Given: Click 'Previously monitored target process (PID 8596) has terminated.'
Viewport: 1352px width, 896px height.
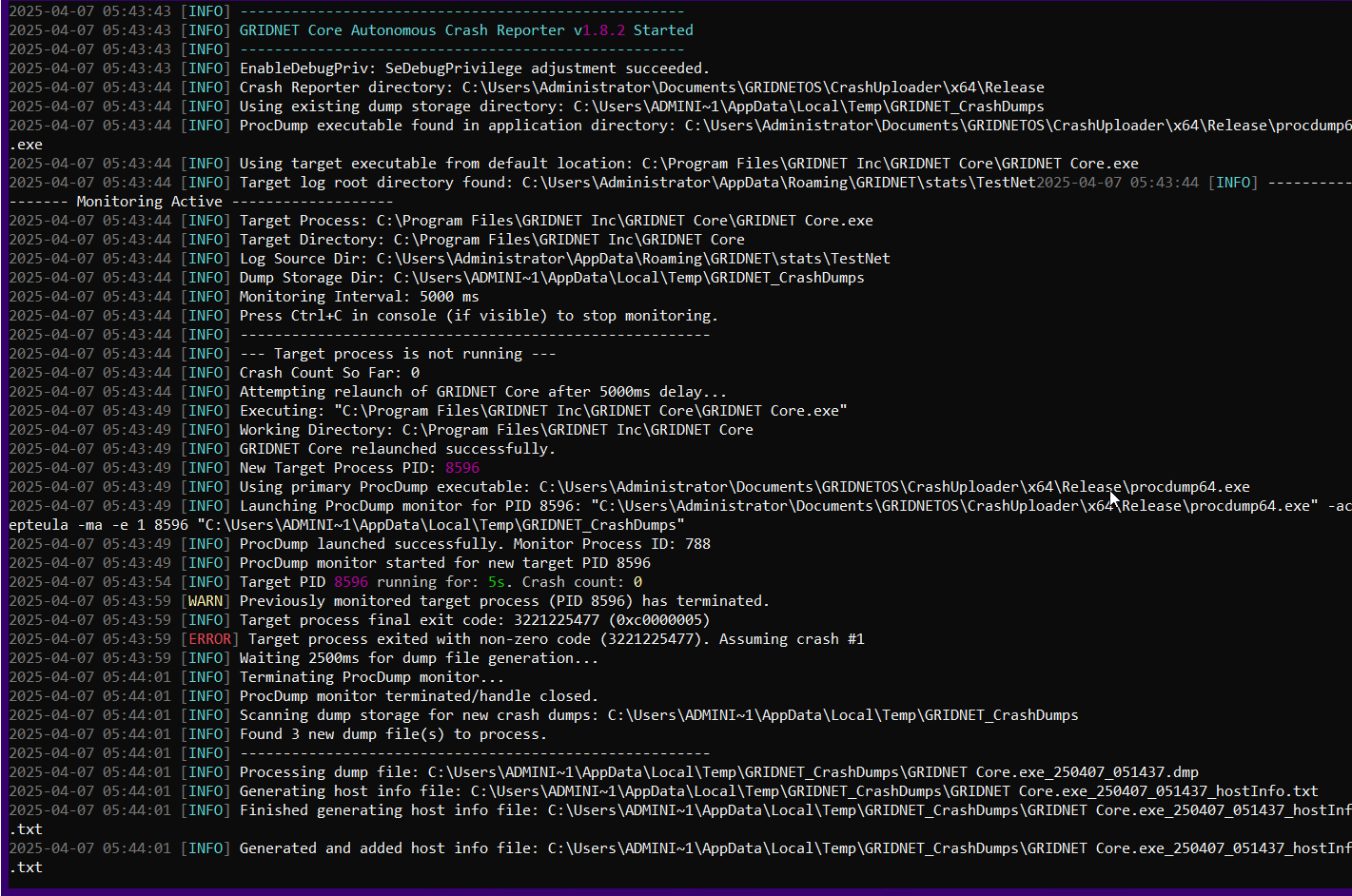Looking at the screenshot, I should coord(504,601).
